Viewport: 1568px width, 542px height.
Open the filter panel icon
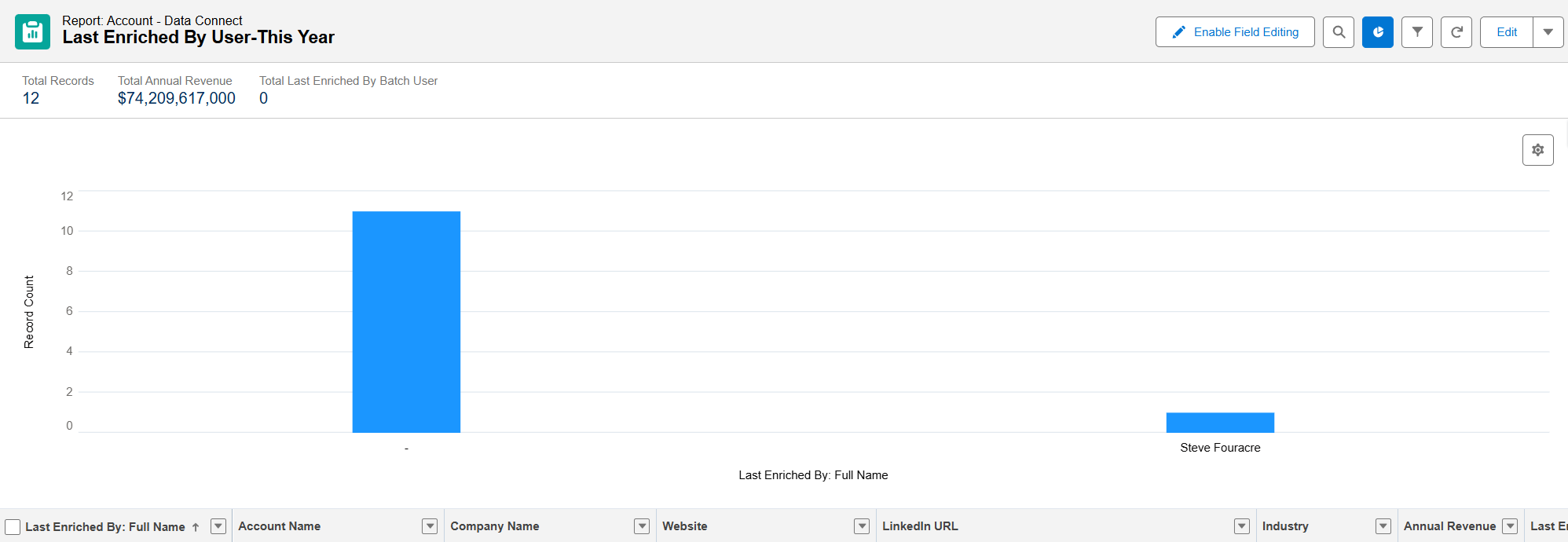(1416, 32)
